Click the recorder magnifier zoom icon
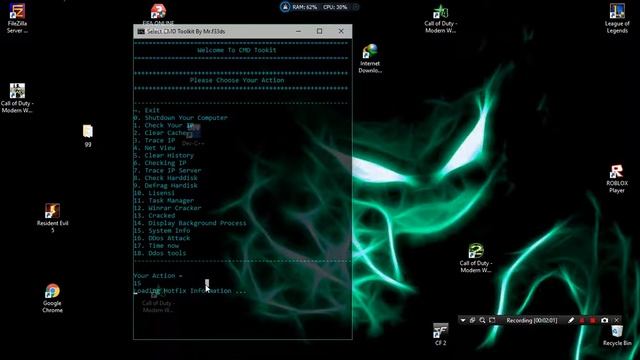 482,320
